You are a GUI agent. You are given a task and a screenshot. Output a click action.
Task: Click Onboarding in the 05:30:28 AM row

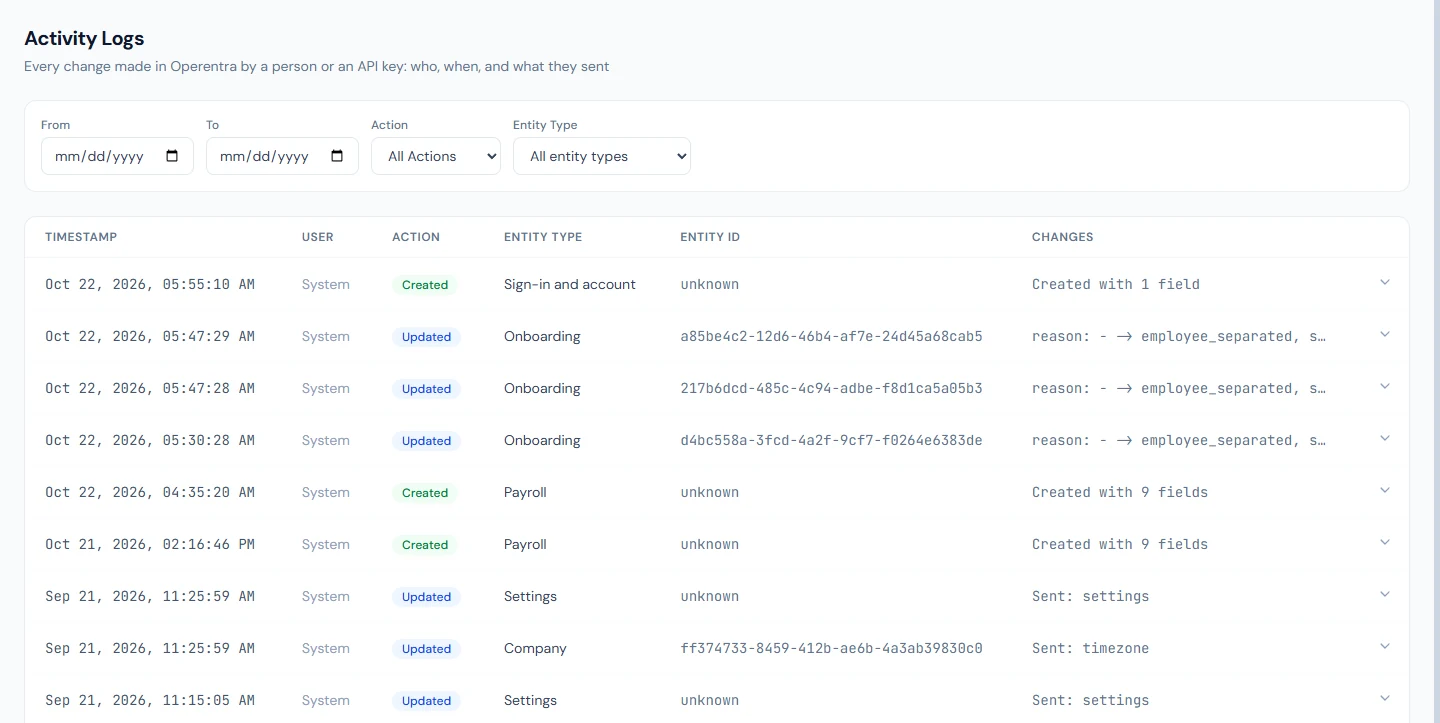542,440
